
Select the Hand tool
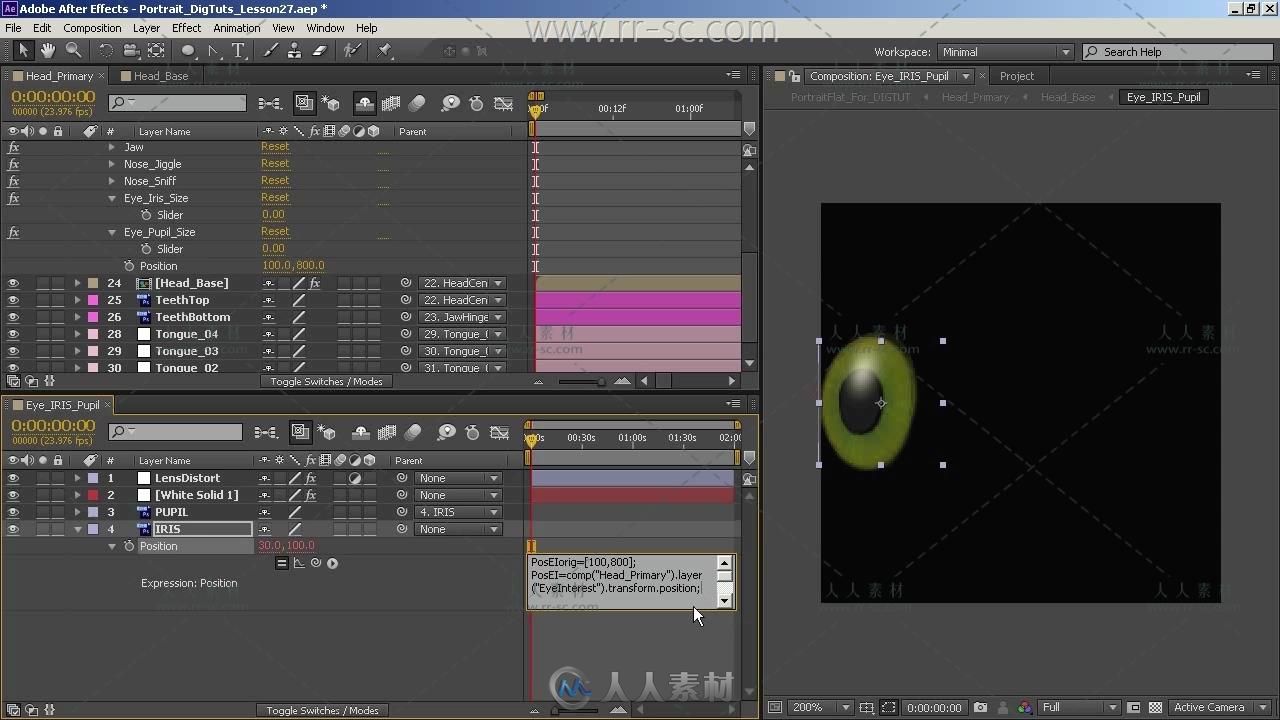coord(48,51)
